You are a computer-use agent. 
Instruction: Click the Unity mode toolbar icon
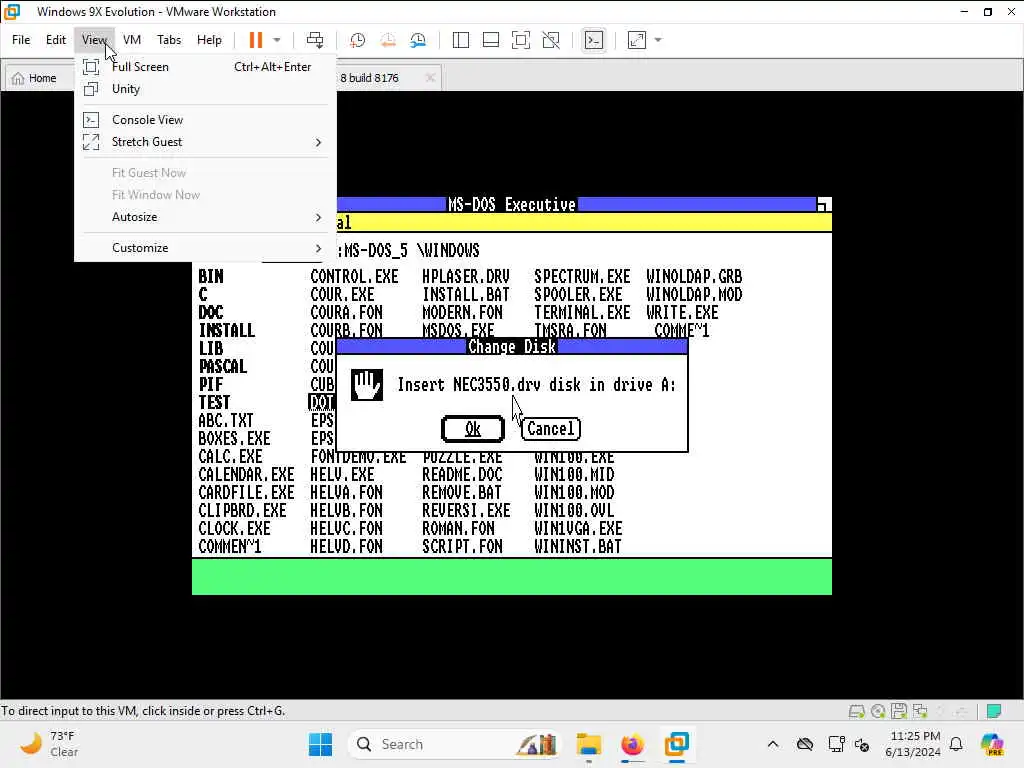click(x=551, y=40)
